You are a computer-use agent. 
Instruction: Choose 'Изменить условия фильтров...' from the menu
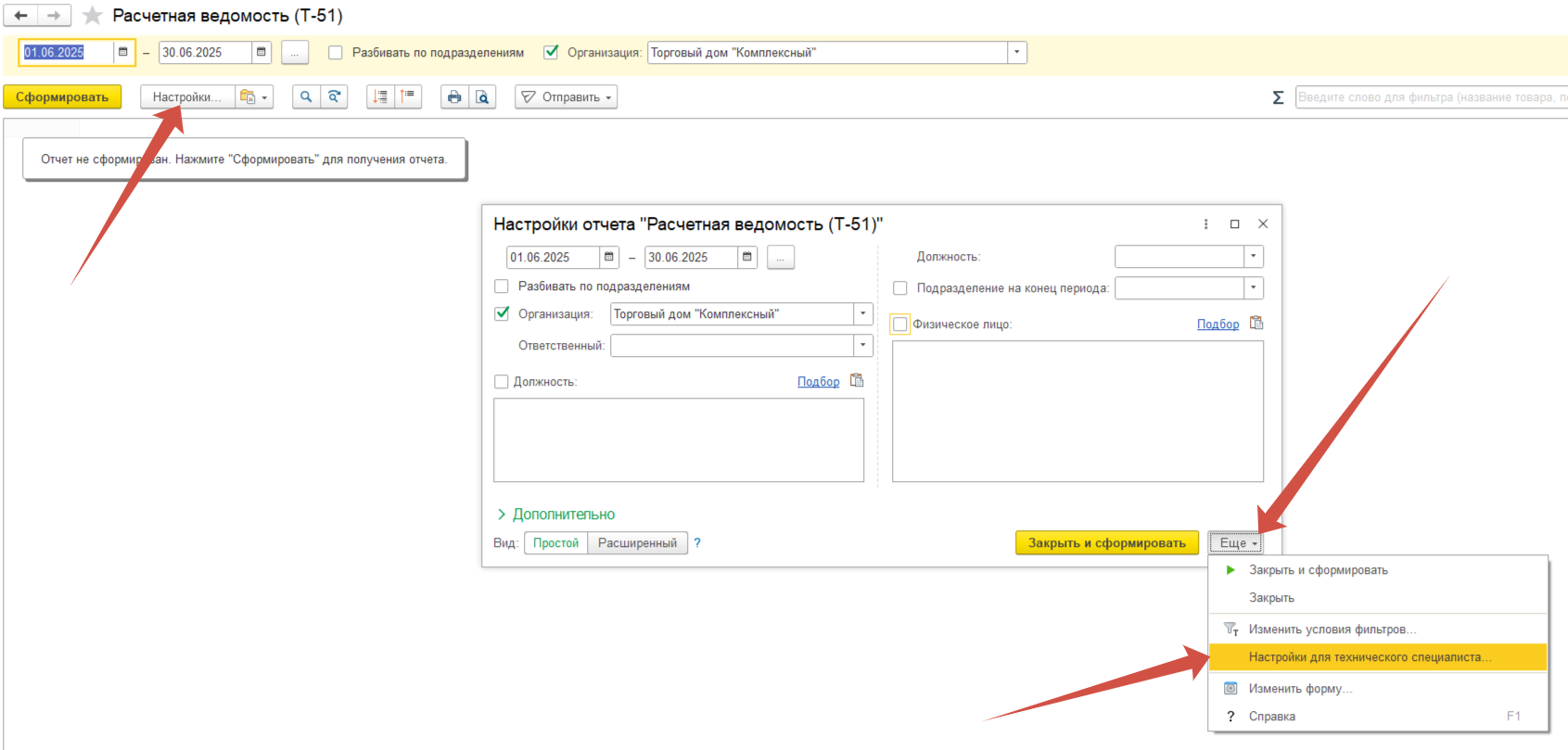tap(1332, 629)
